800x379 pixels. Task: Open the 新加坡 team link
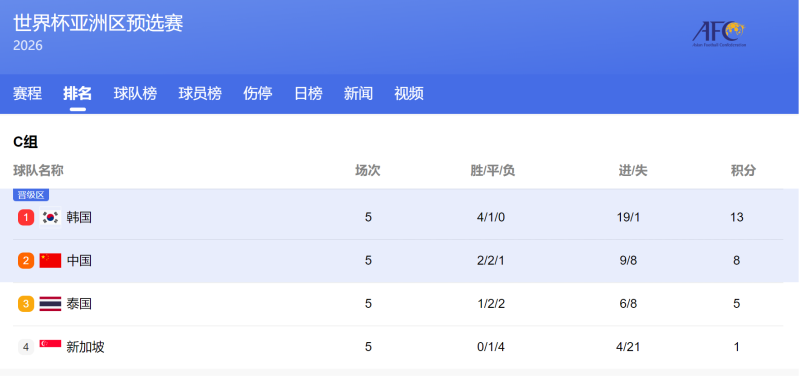pyautogui.click(x=86, y=347)
